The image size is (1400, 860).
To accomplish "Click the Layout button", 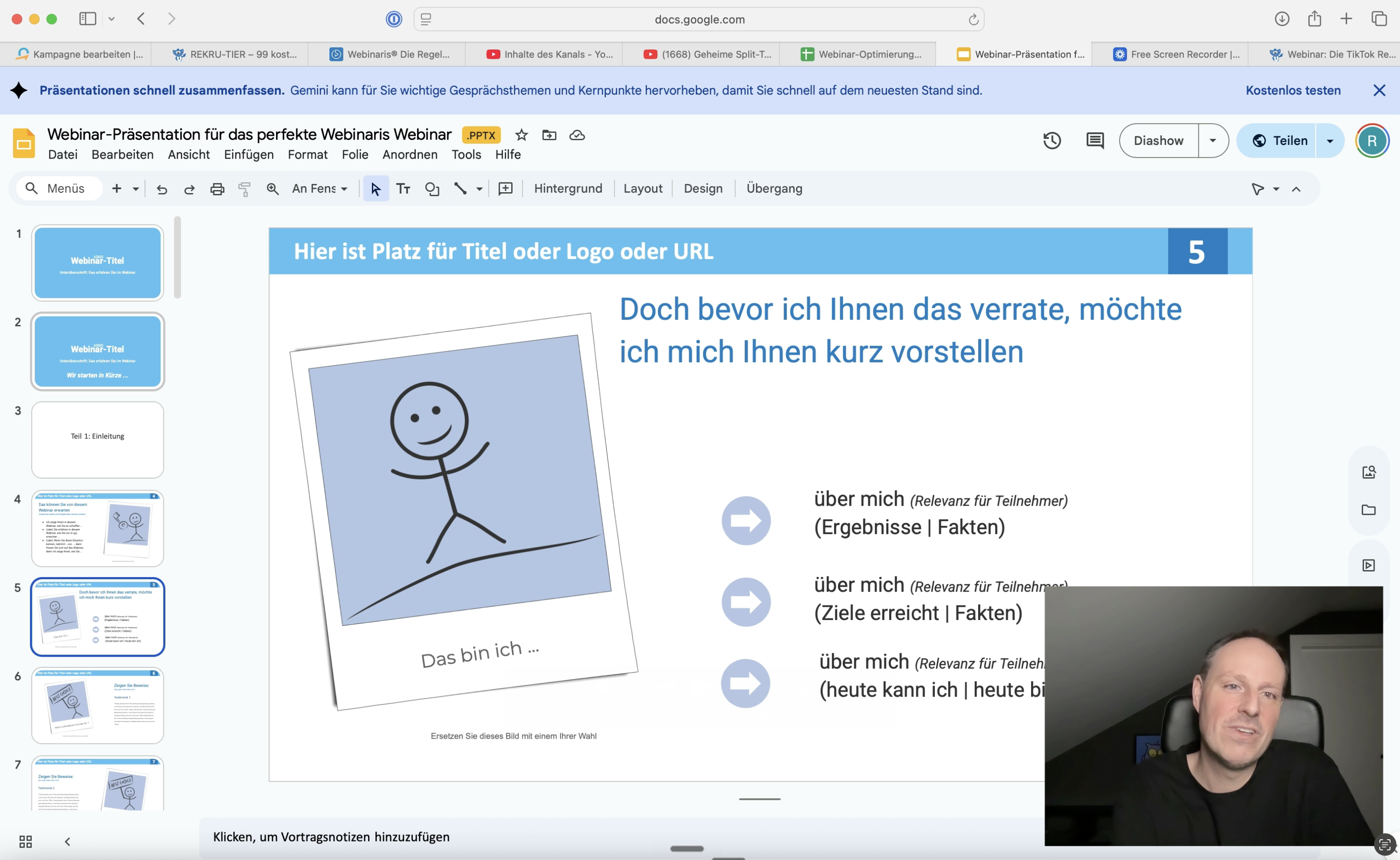I will (642, 189).
